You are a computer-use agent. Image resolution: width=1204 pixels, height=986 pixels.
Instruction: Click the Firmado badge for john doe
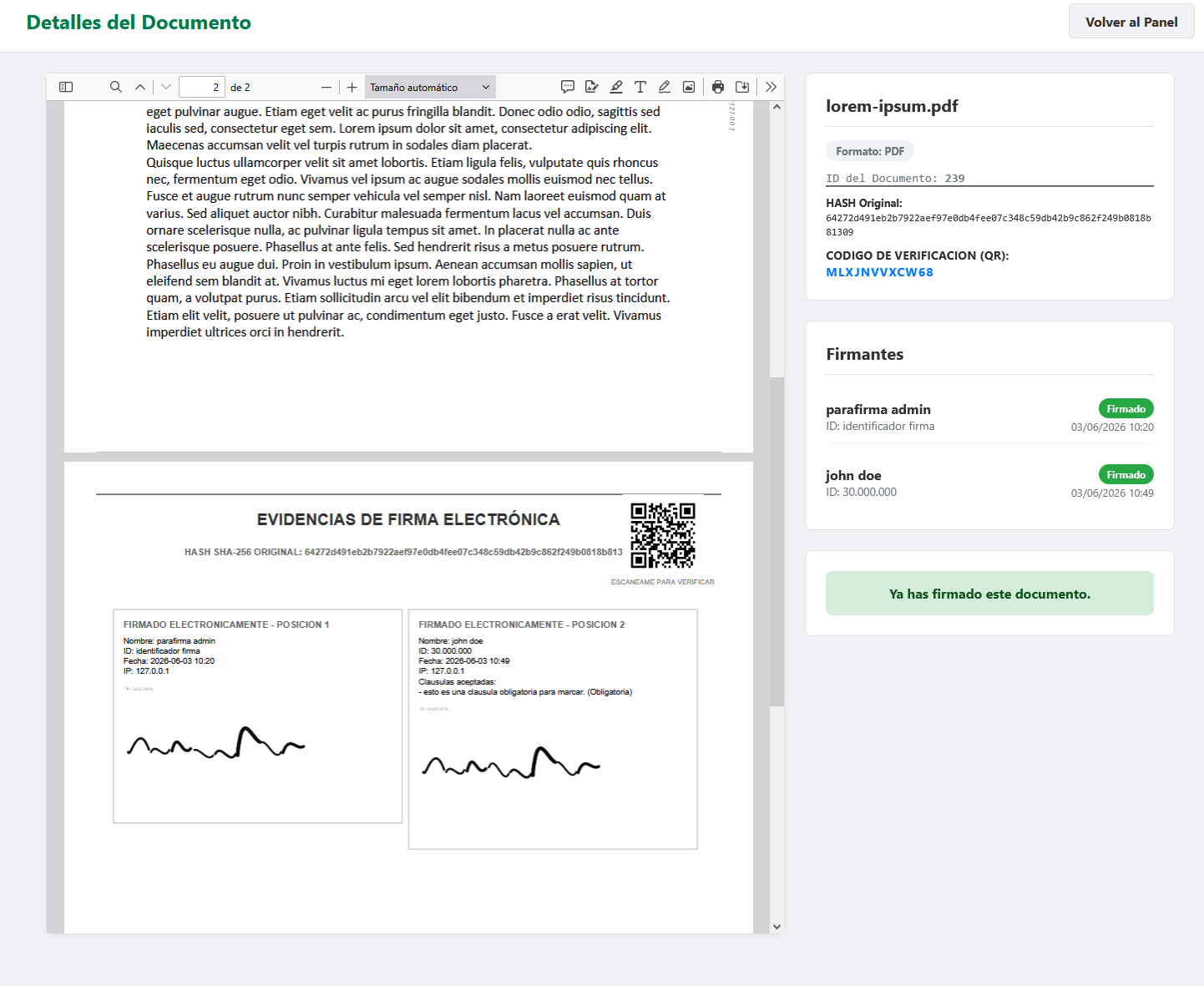[1126, 474]
